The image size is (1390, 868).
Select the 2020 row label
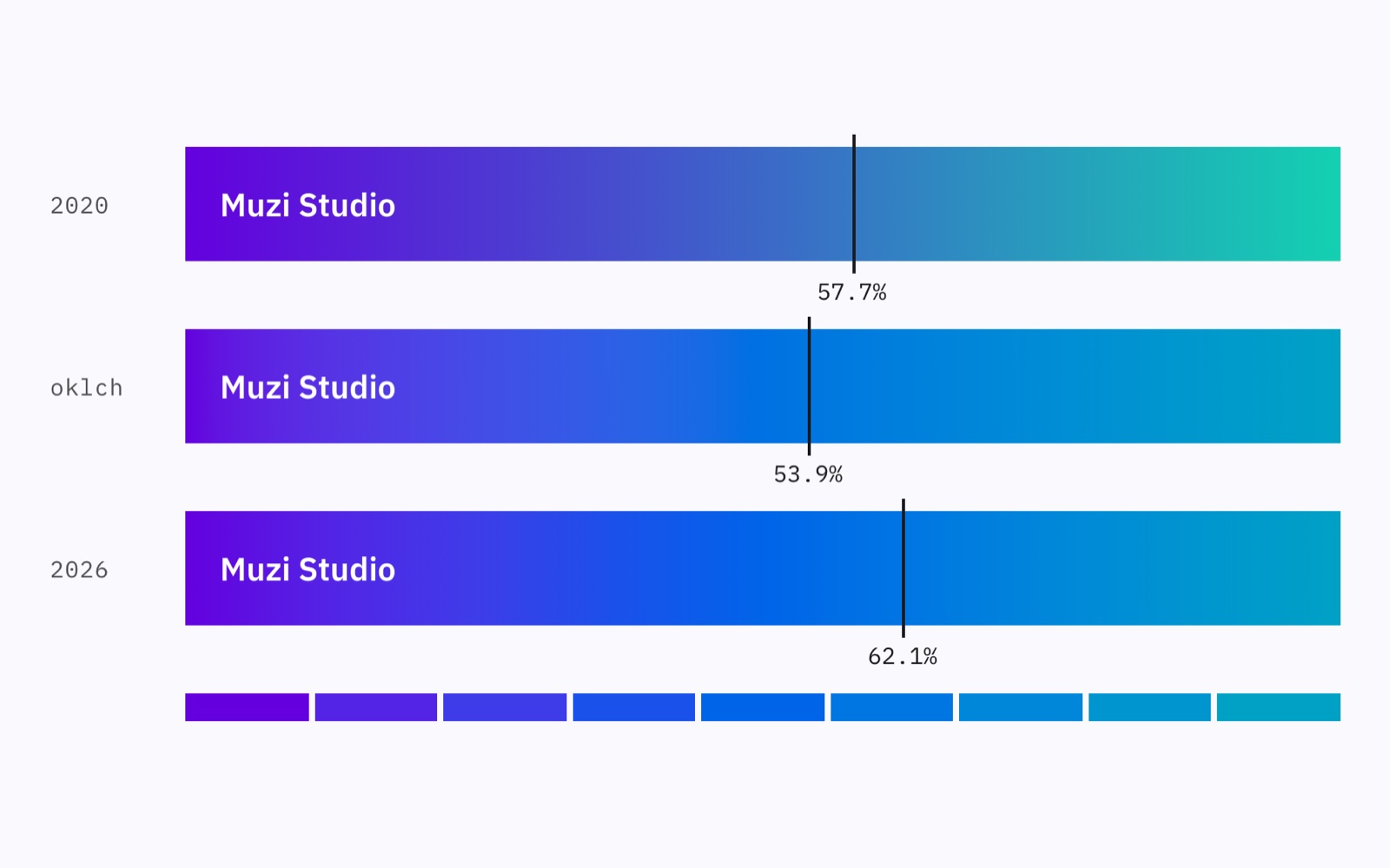click(x=79, y=206)
